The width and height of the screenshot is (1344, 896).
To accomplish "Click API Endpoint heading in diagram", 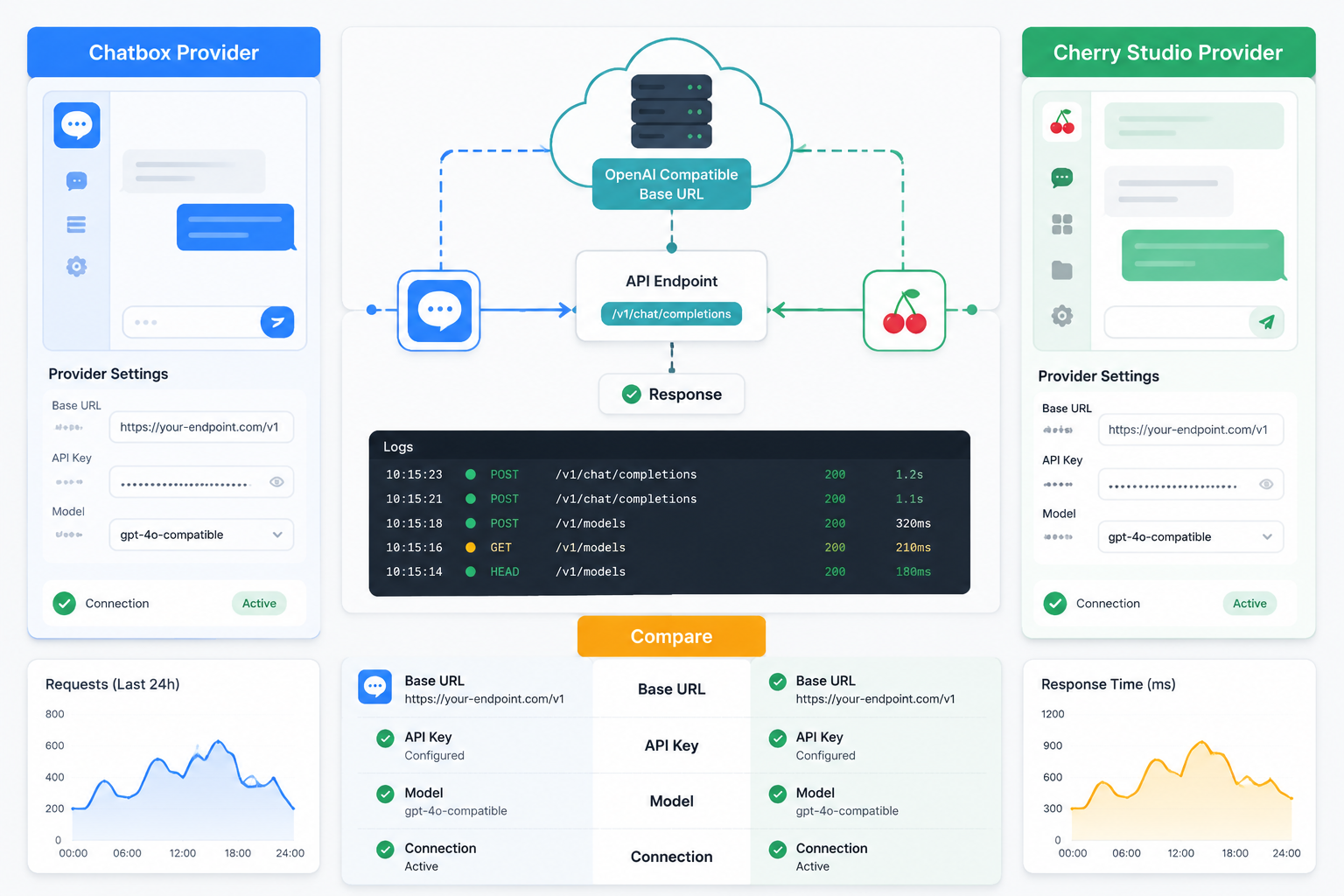I will coord(671,281).
